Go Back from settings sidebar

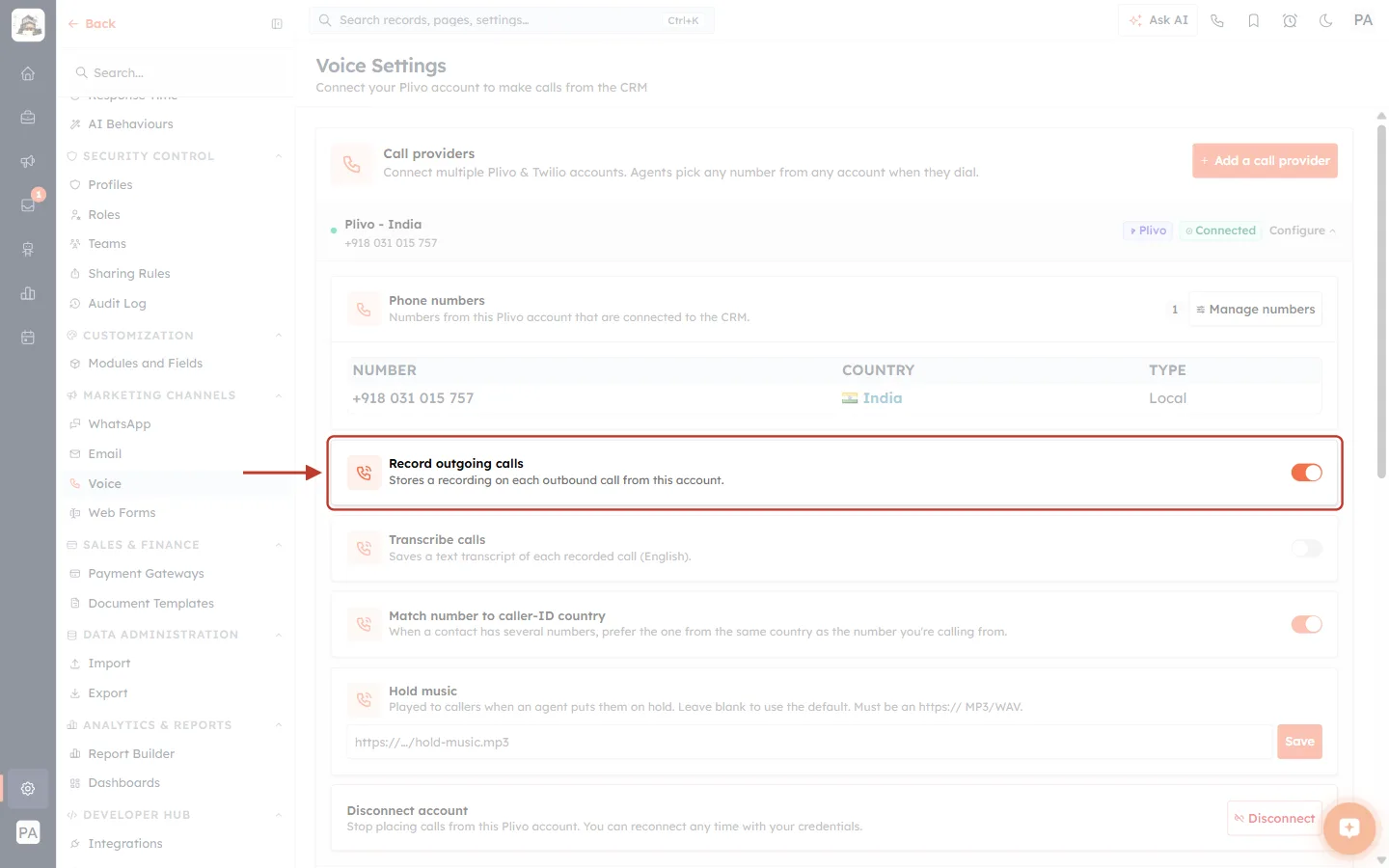(92, 24)
